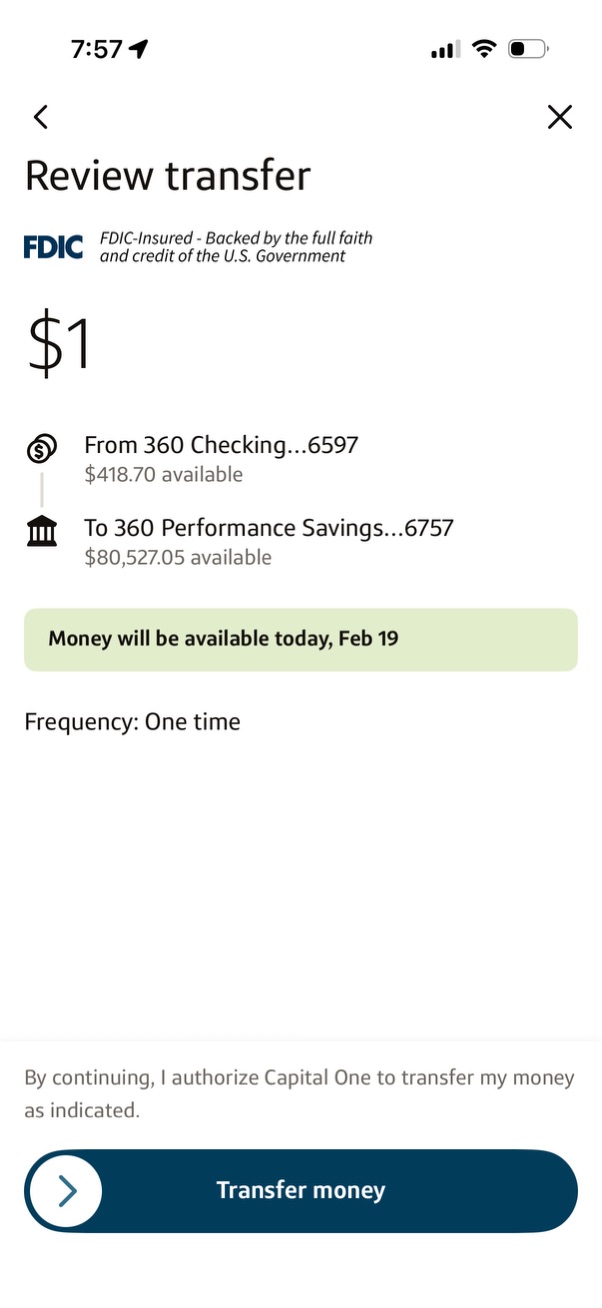Tap the $418.70 available balance text
This screenshot has width=602, height=1308.
163,474
